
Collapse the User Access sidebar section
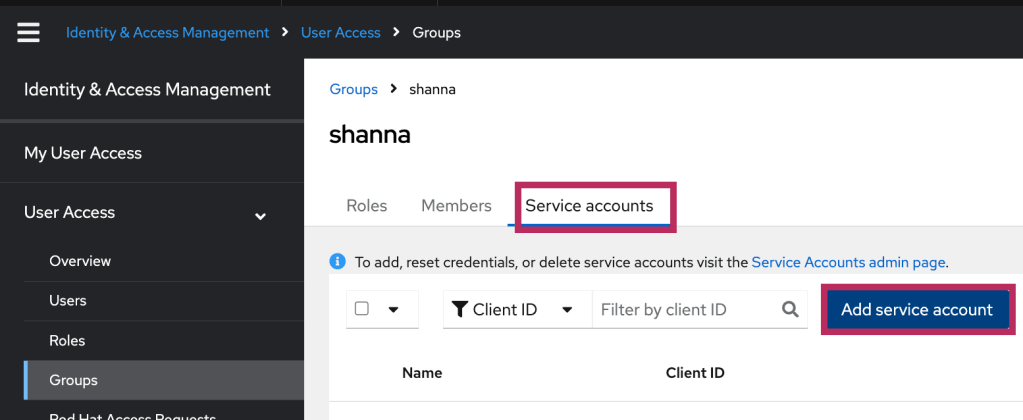(x=260, y=214)
